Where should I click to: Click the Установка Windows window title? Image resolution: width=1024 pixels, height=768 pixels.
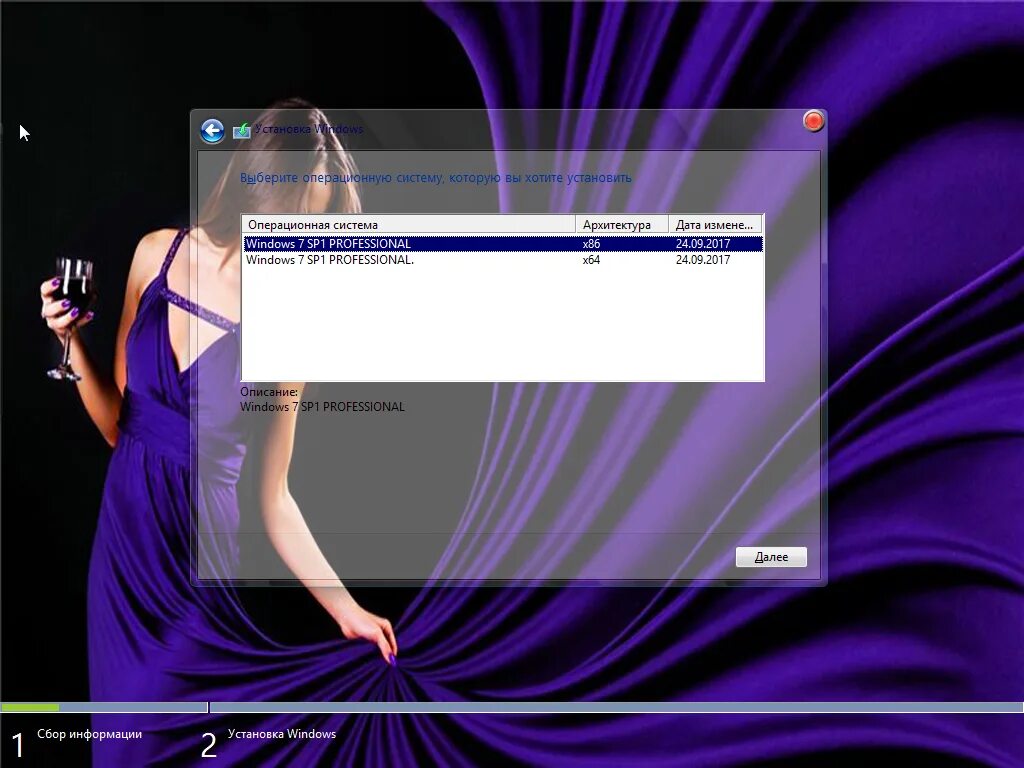[309, 129]
